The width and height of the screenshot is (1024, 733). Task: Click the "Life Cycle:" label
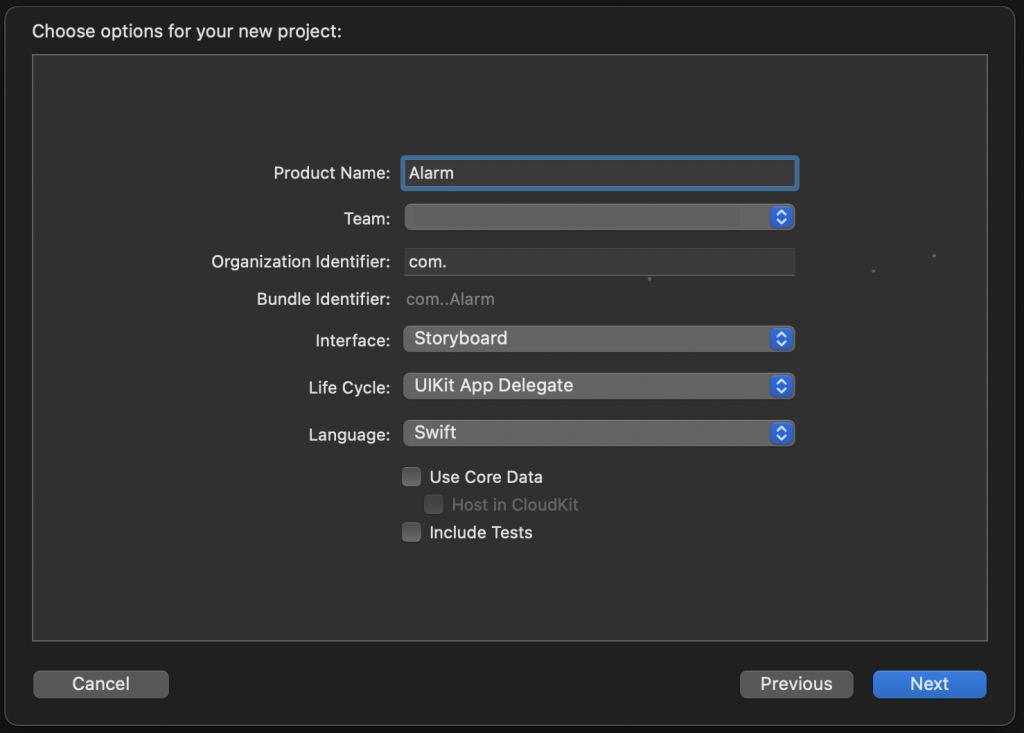pyautogui.click(x=349, y=387)
